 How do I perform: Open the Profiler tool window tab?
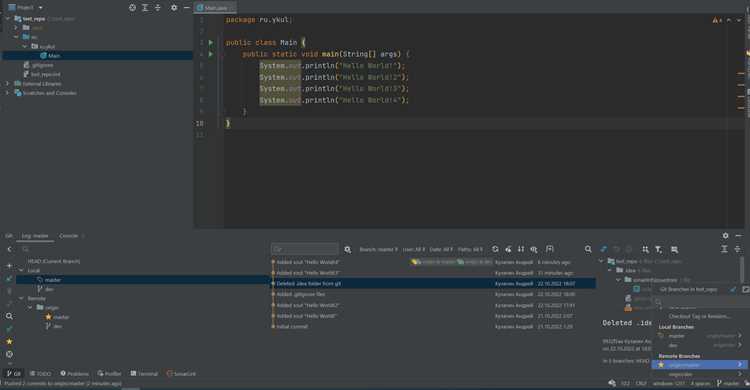pyautogui.click(x=110, y=374)
